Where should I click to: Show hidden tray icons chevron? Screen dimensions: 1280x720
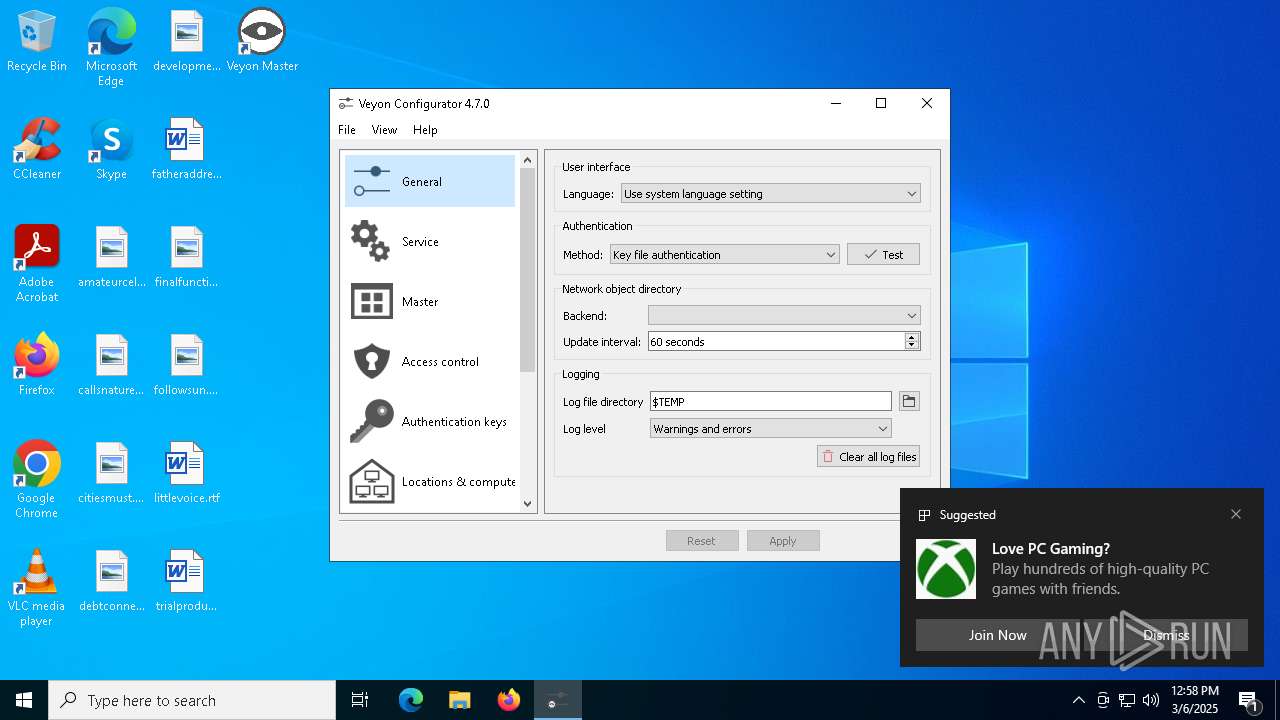coord(1078,700)
